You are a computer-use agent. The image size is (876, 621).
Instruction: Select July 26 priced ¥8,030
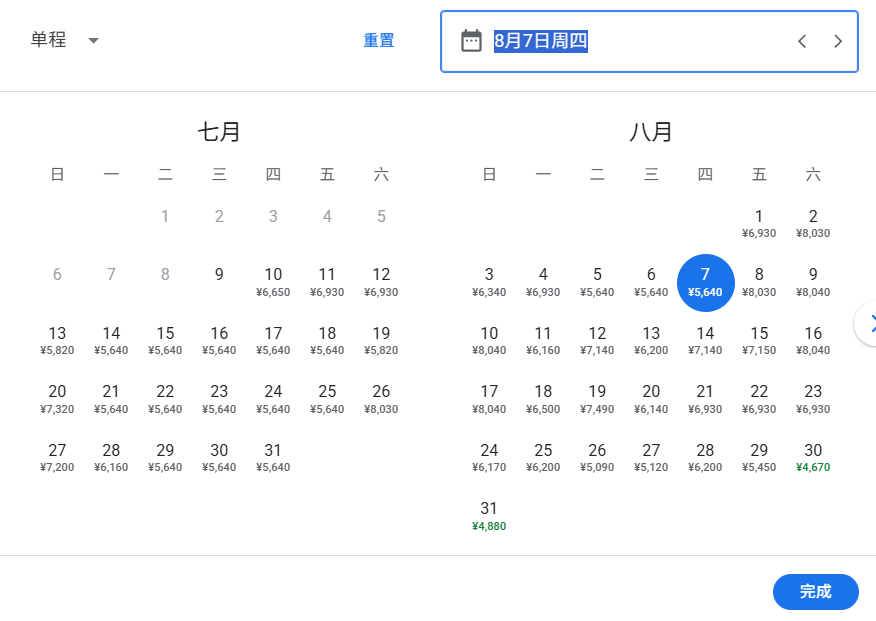381,398
